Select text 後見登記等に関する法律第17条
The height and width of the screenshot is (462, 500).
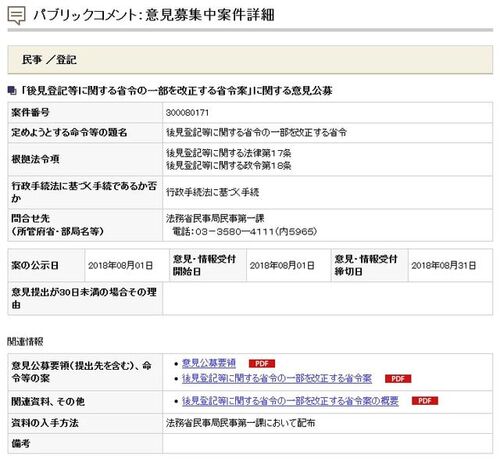coord(229,153)
